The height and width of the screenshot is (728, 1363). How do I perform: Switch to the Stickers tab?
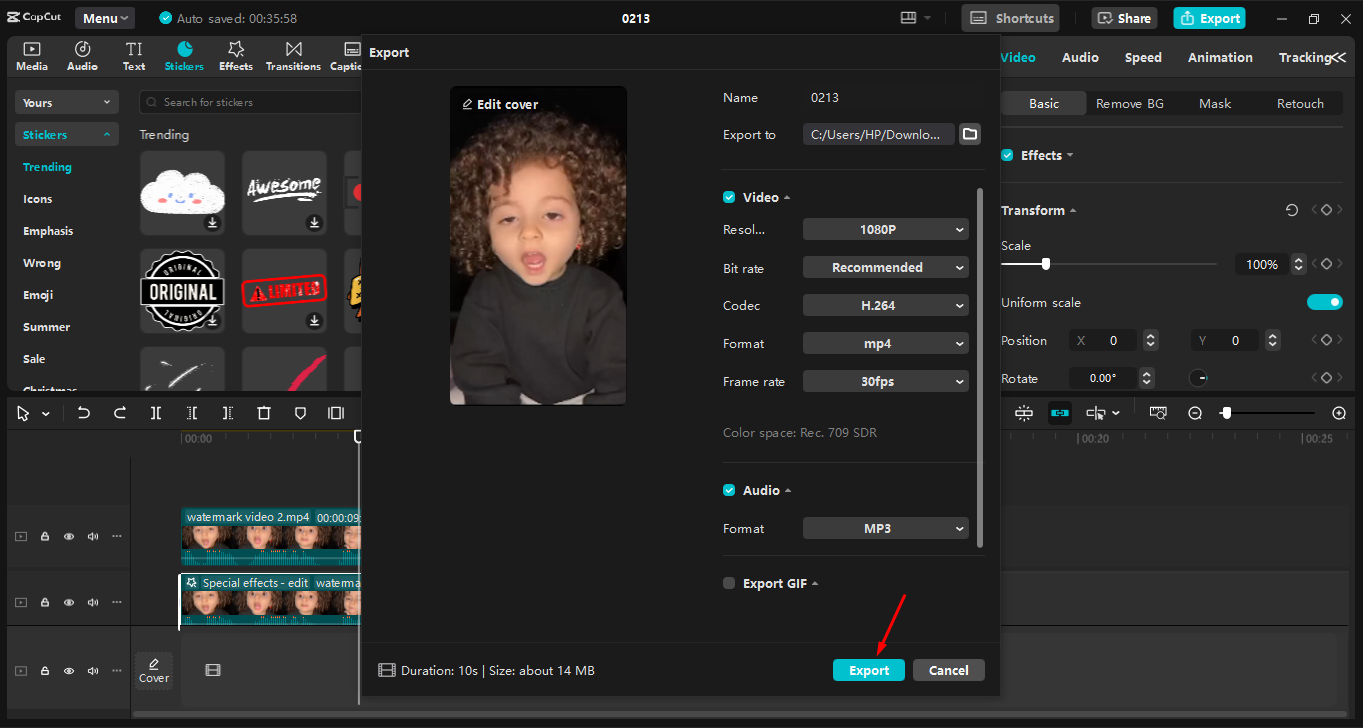[x=184, y=55]
